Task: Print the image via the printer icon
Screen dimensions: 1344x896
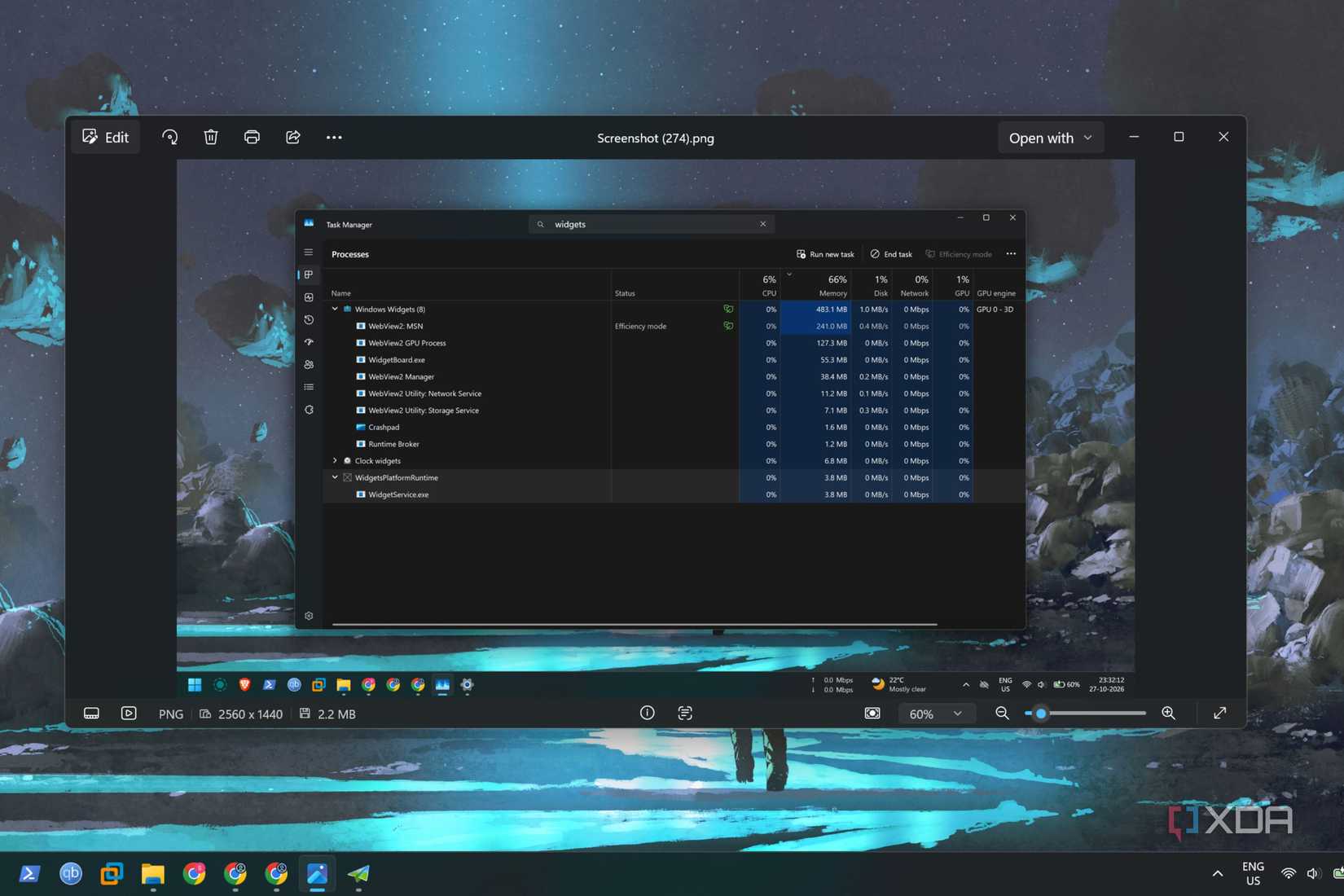Action: tap(252, 138)
